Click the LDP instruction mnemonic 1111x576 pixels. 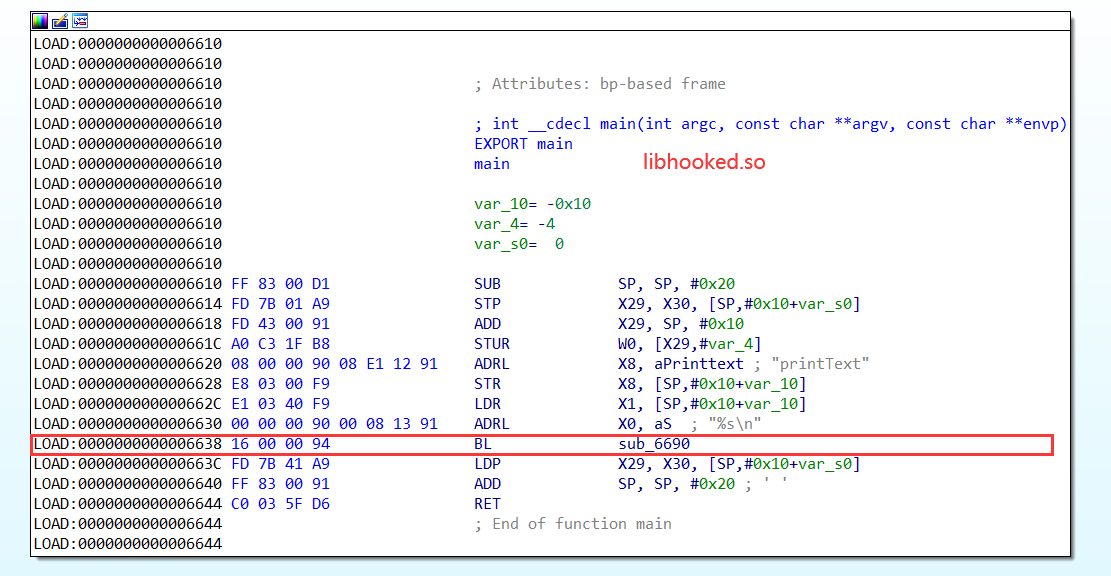[x=487, y=464]
